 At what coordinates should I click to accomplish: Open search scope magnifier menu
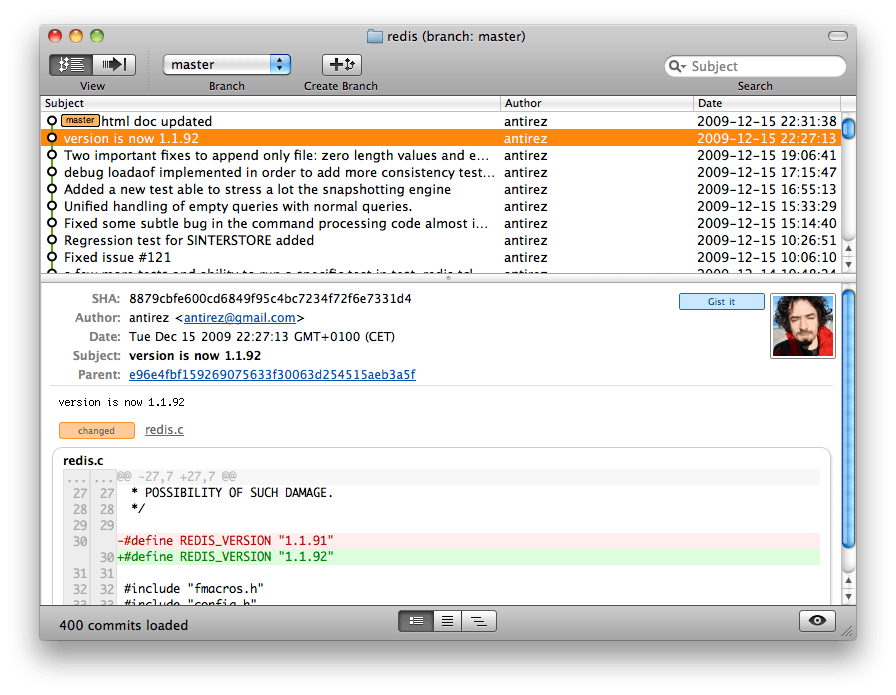tap(677, 66)
